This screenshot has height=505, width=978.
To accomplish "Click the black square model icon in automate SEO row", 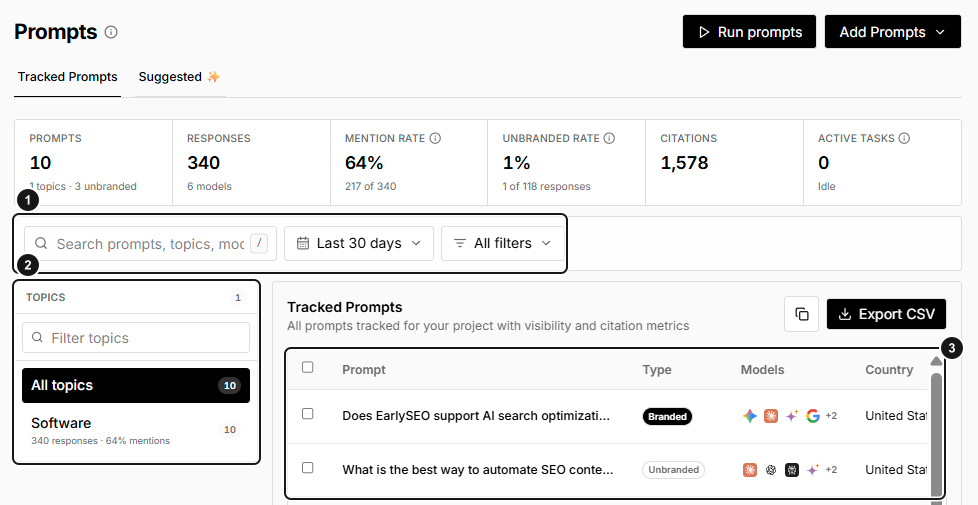I will (x=792, y=470).
